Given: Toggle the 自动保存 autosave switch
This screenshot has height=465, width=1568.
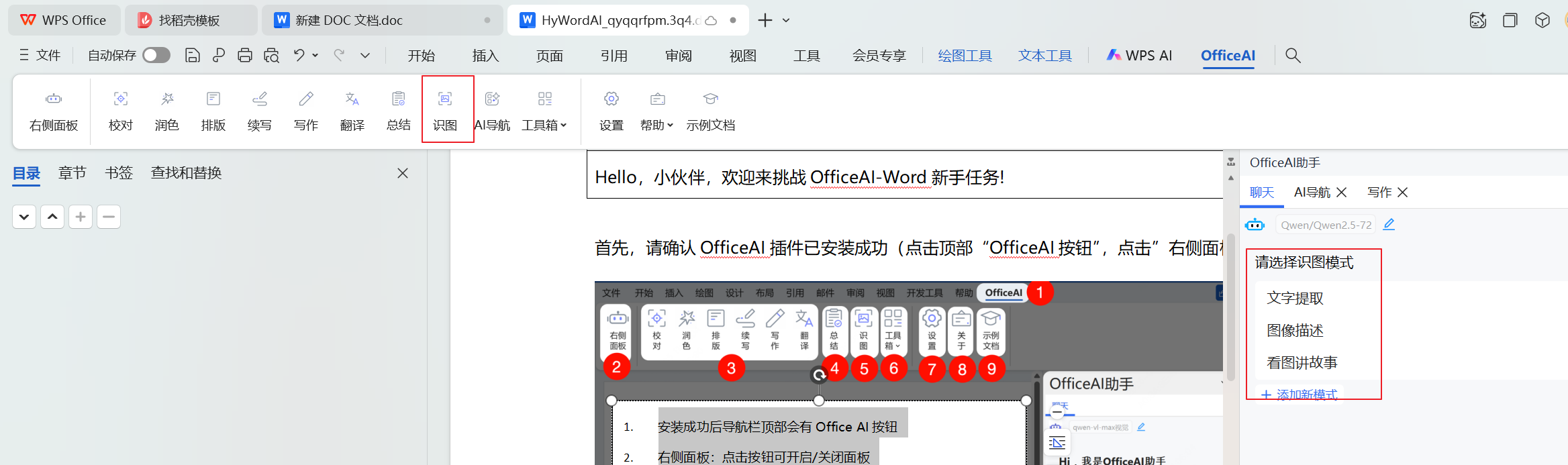Looking at the screenshot, I should click(156, 55).
